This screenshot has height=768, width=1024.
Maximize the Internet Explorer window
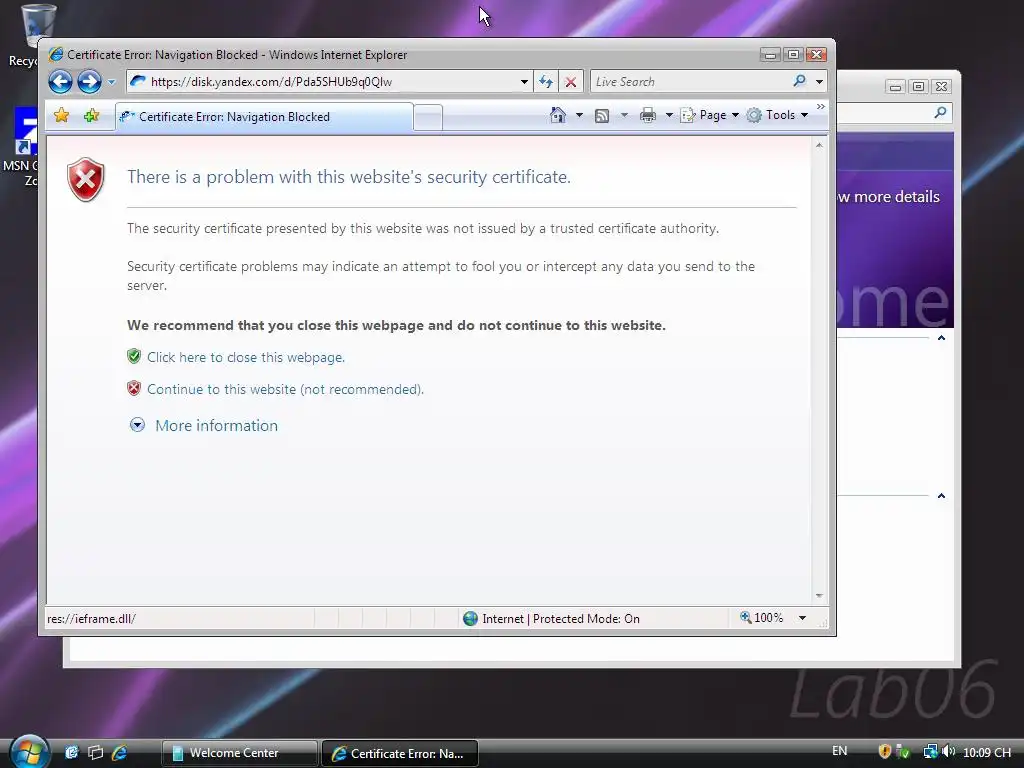click(x=793, y=55)
